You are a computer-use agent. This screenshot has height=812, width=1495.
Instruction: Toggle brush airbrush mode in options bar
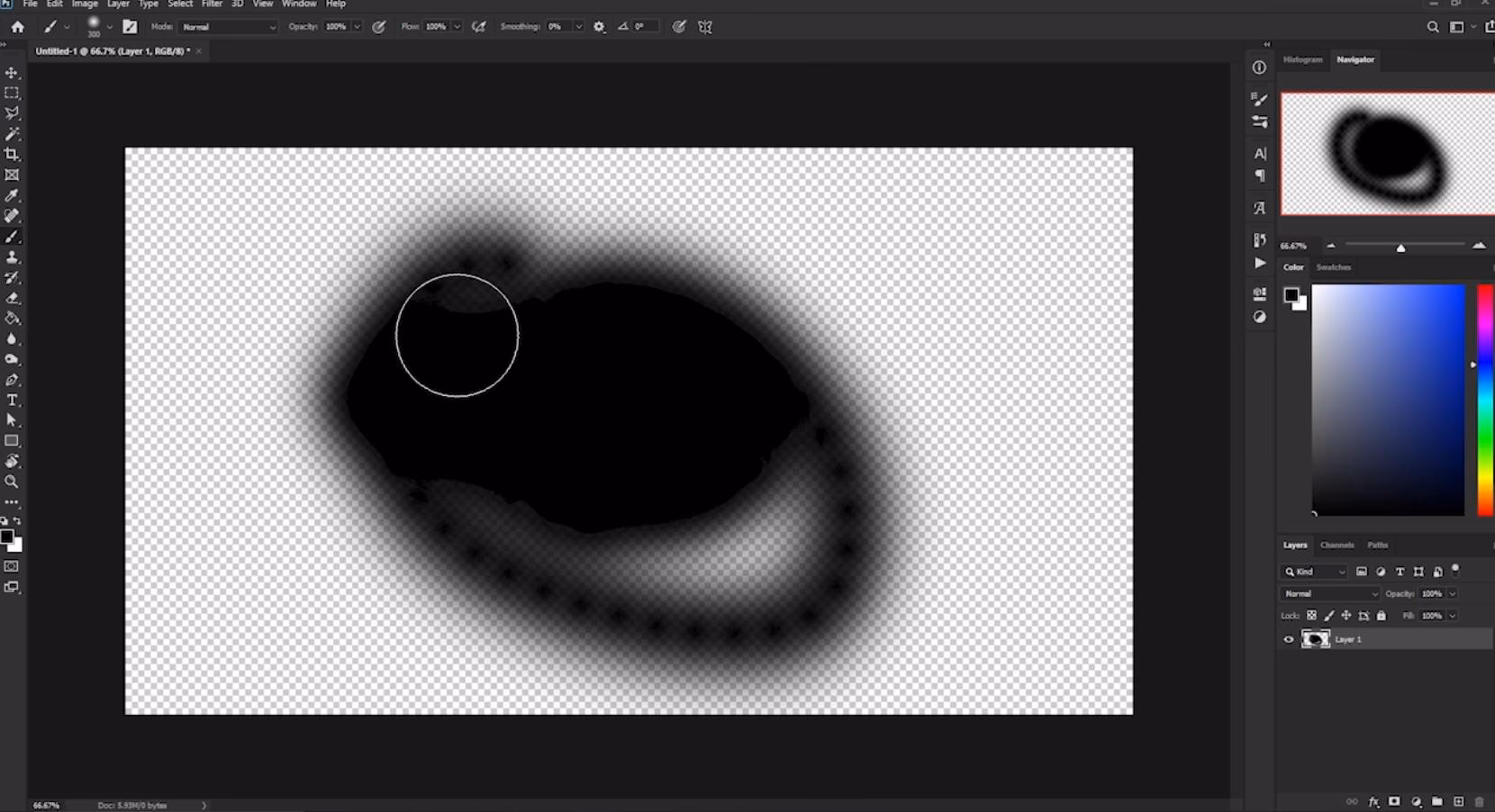click(478, 26)
